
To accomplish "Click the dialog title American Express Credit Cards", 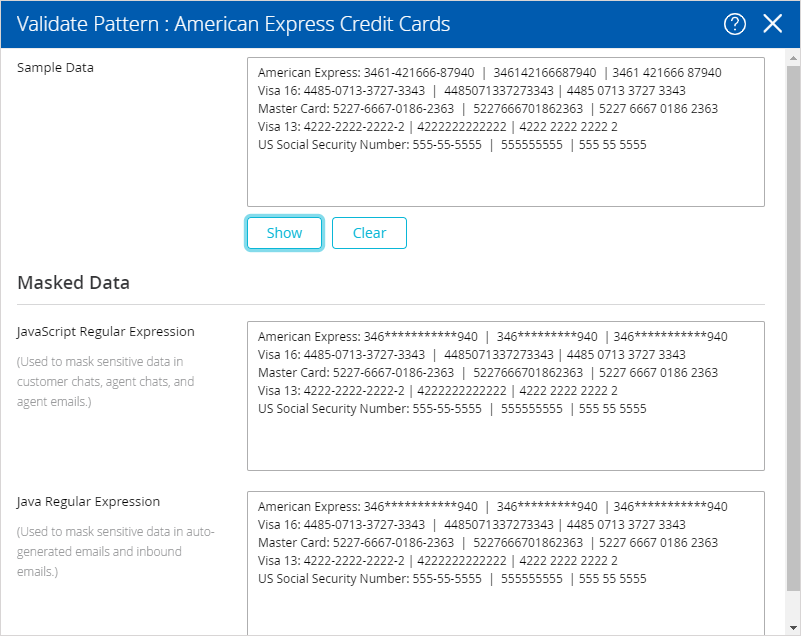I will pos(312,24).
